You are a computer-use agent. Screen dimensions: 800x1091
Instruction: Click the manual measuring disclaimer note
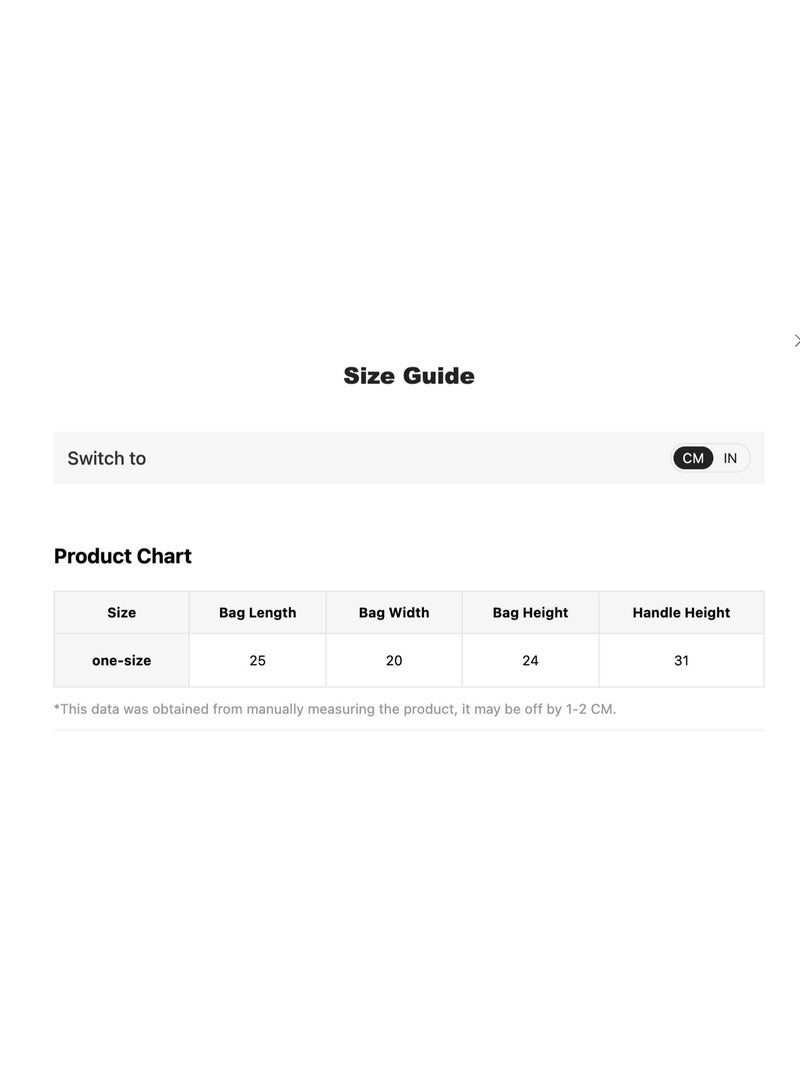[335, 709]
